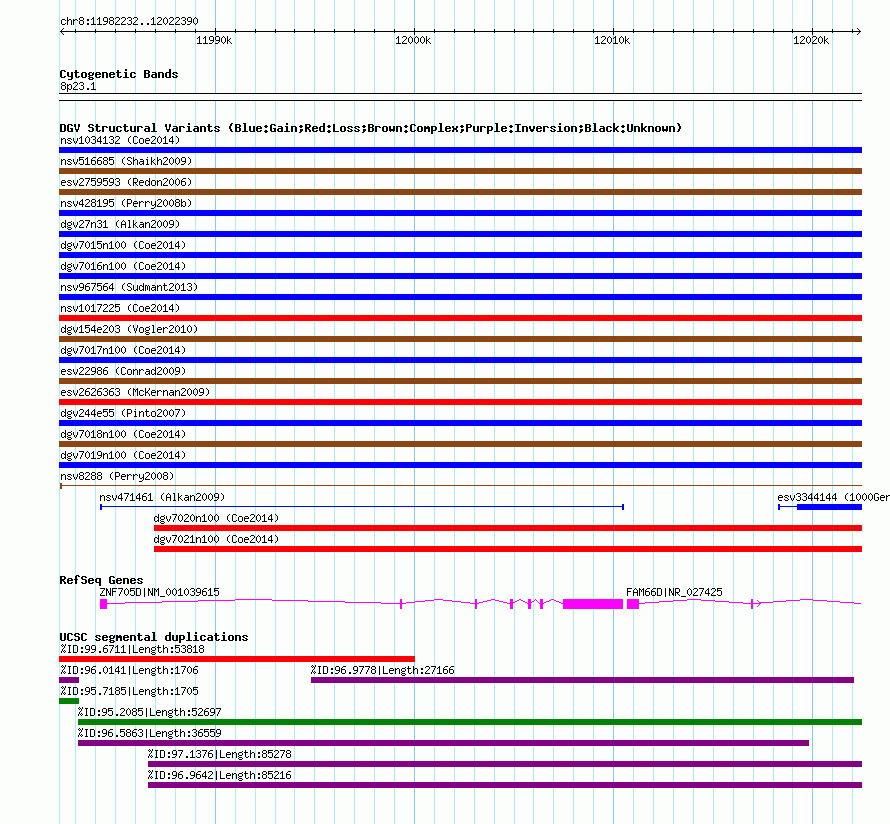Click the RefSeq Genes track title
Screen dimensions: 890x824
click(x=101, y=580)
